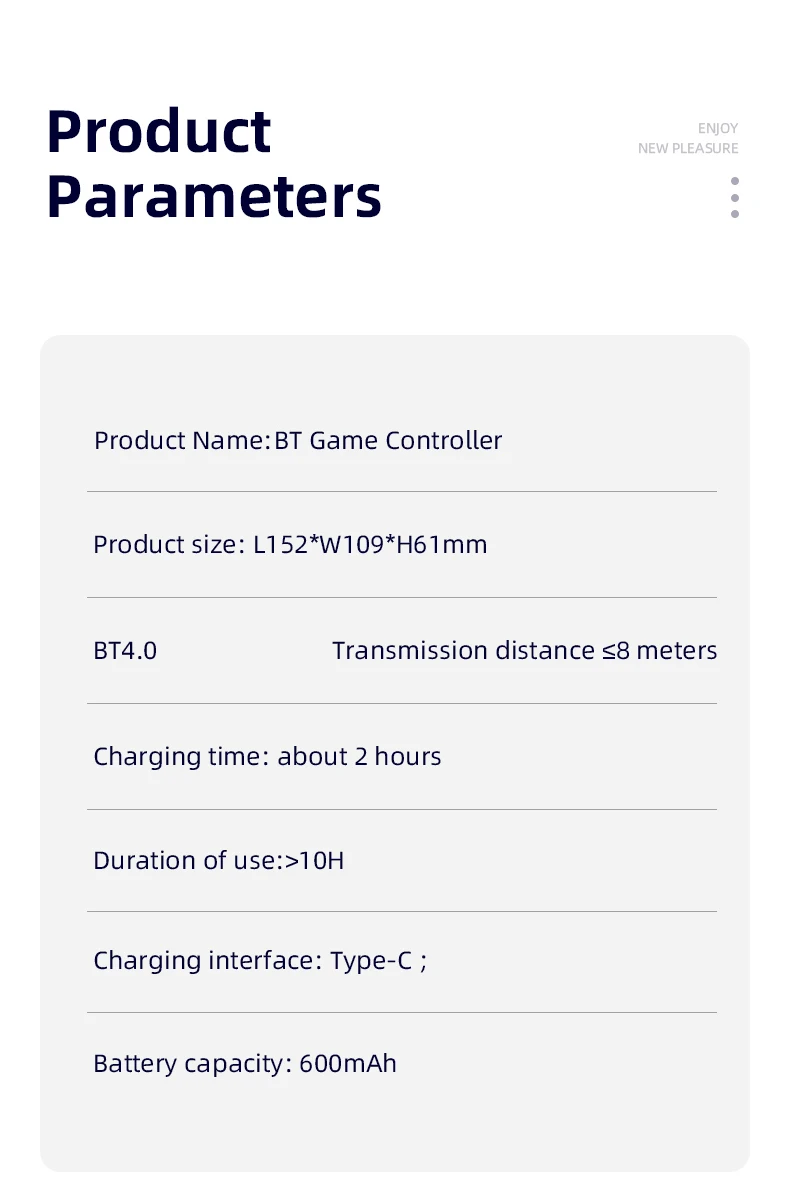
Task: Select the "about 2 hours" value
Action: pos(359,757)
